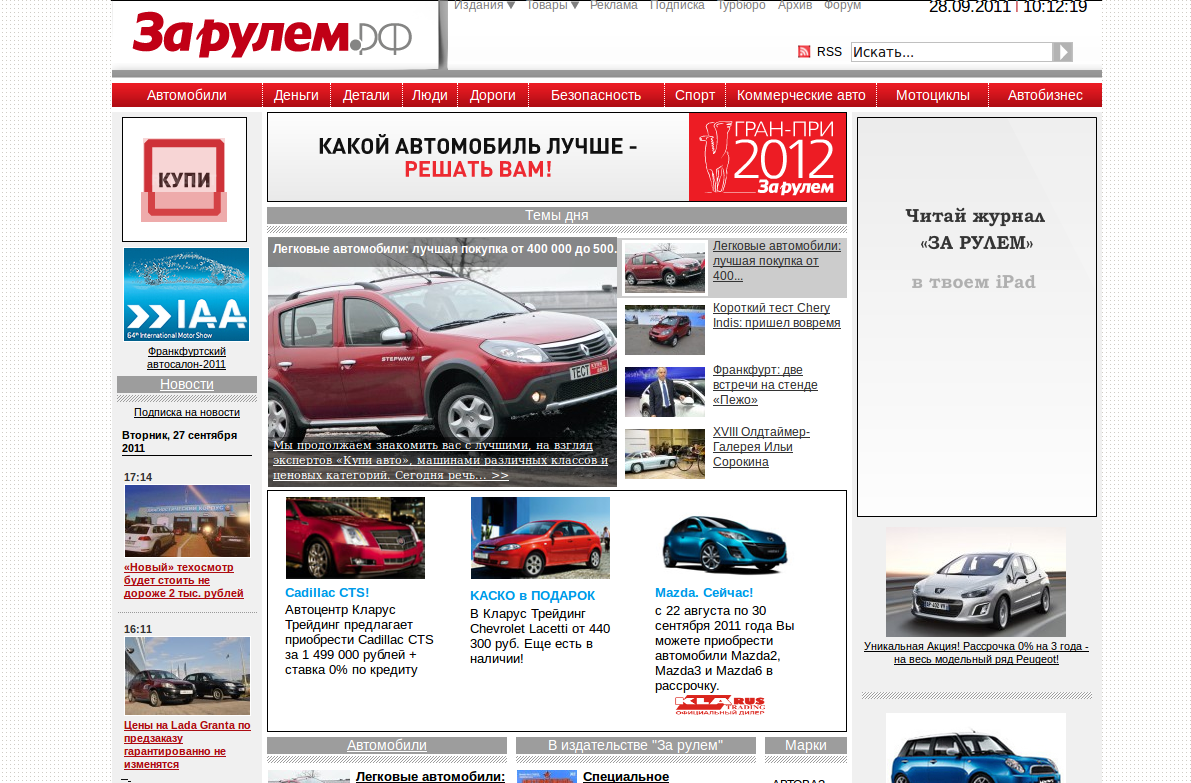Viewport: 1191px width, 783px height.
Task: Open the КАСКО в ПОДАРОК ad headline
Action: 532,595
